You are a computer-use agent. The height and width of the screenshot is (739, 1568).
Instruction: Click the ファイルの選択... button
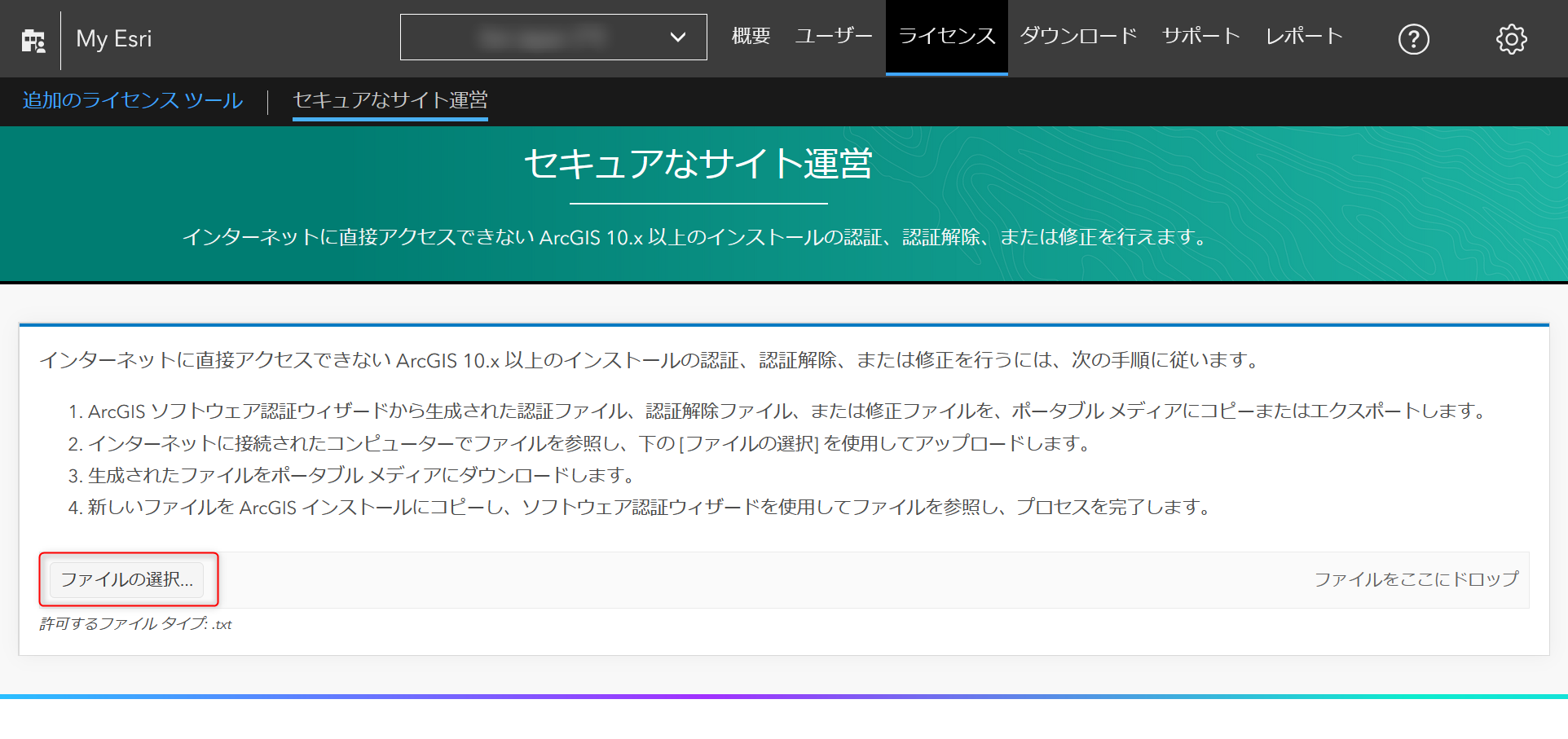pos(127,579)
